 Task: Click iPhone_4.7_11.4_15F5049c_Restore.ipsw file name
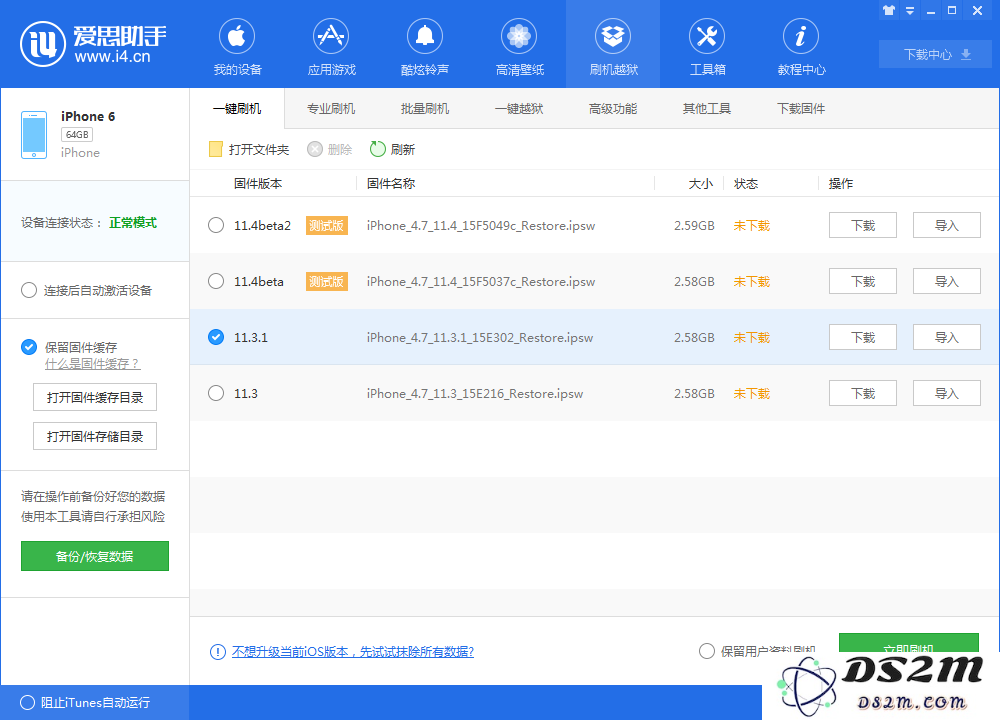pyautogui.click(x=481, y=225)
